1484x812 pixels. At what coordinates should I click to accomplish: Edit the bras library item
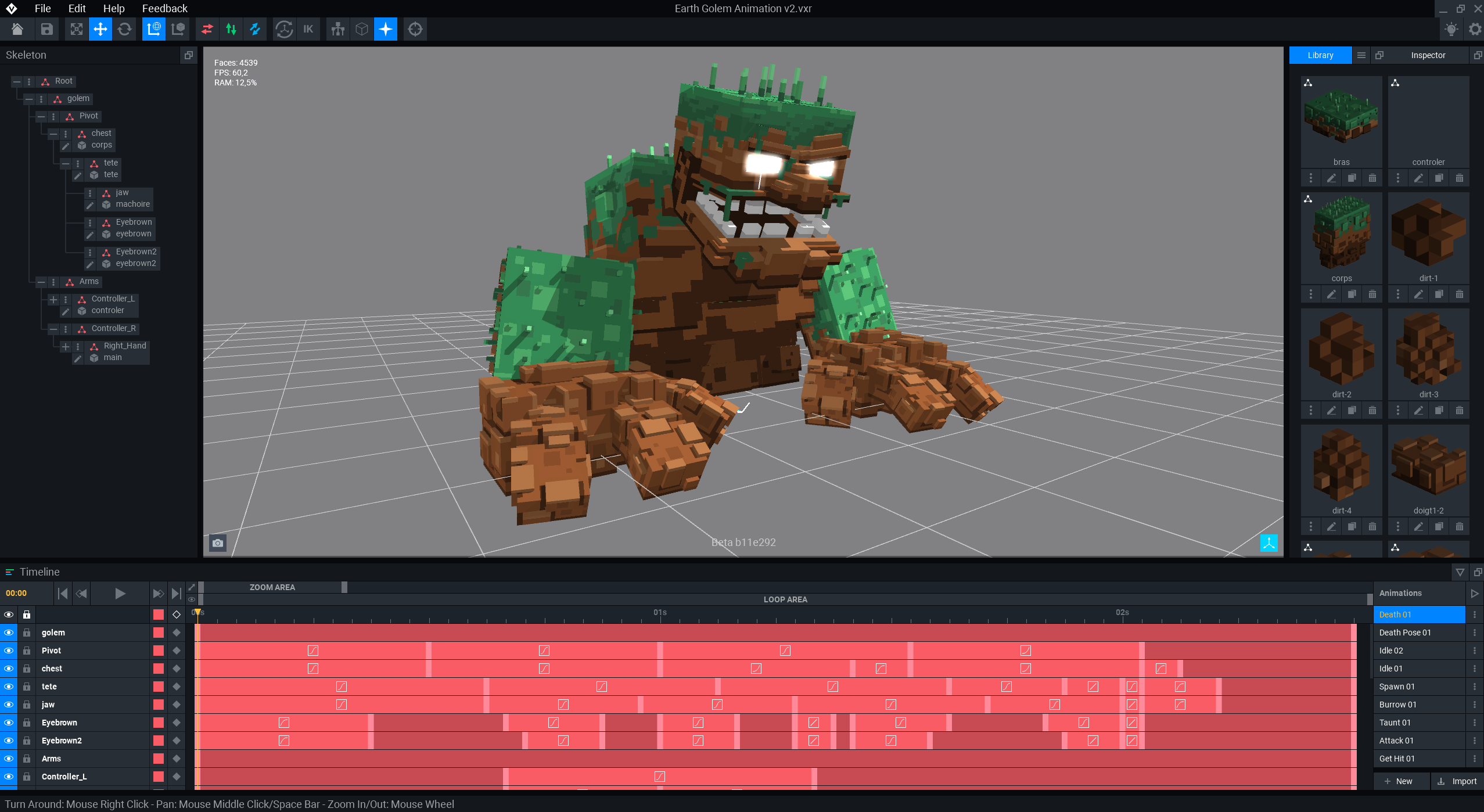click(x=1331, y=178)
